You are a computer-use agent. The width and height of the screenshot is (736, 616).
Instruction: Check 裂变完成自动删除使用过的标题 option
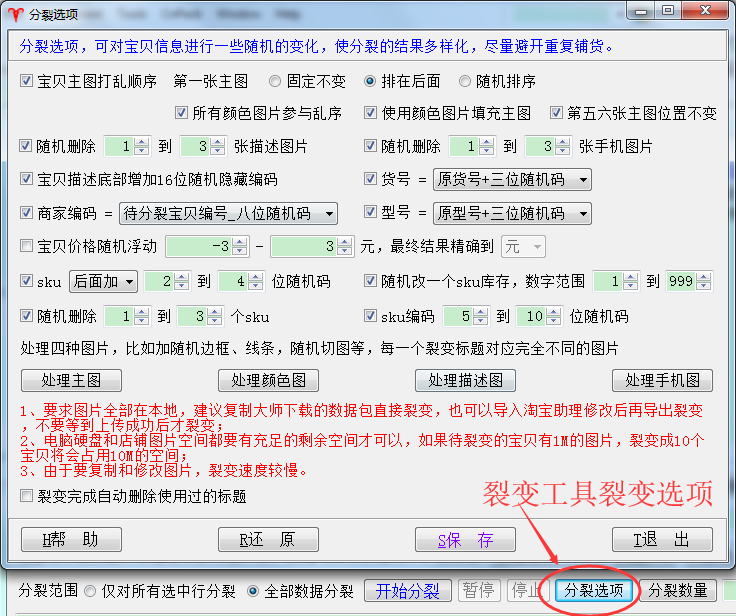(27, 496)
